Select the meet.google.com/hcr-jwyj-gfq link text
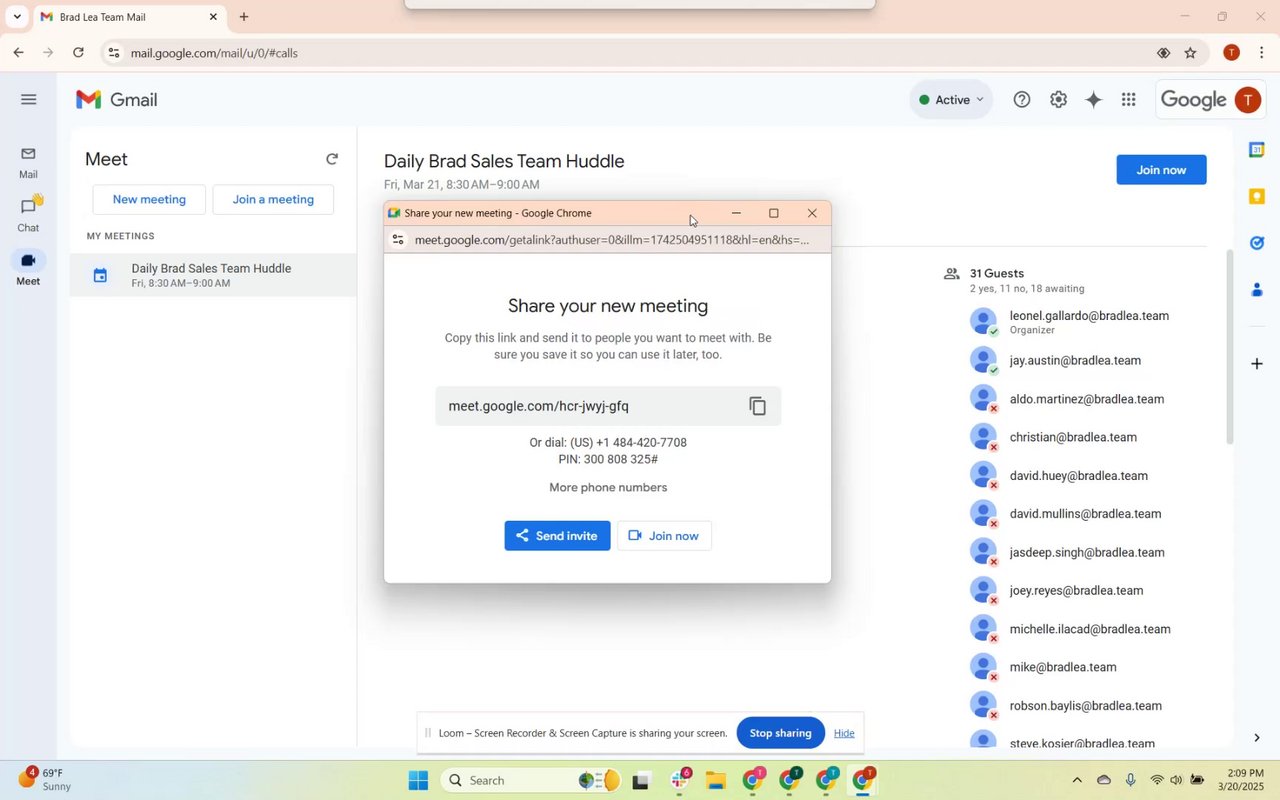 coord(538,406)
